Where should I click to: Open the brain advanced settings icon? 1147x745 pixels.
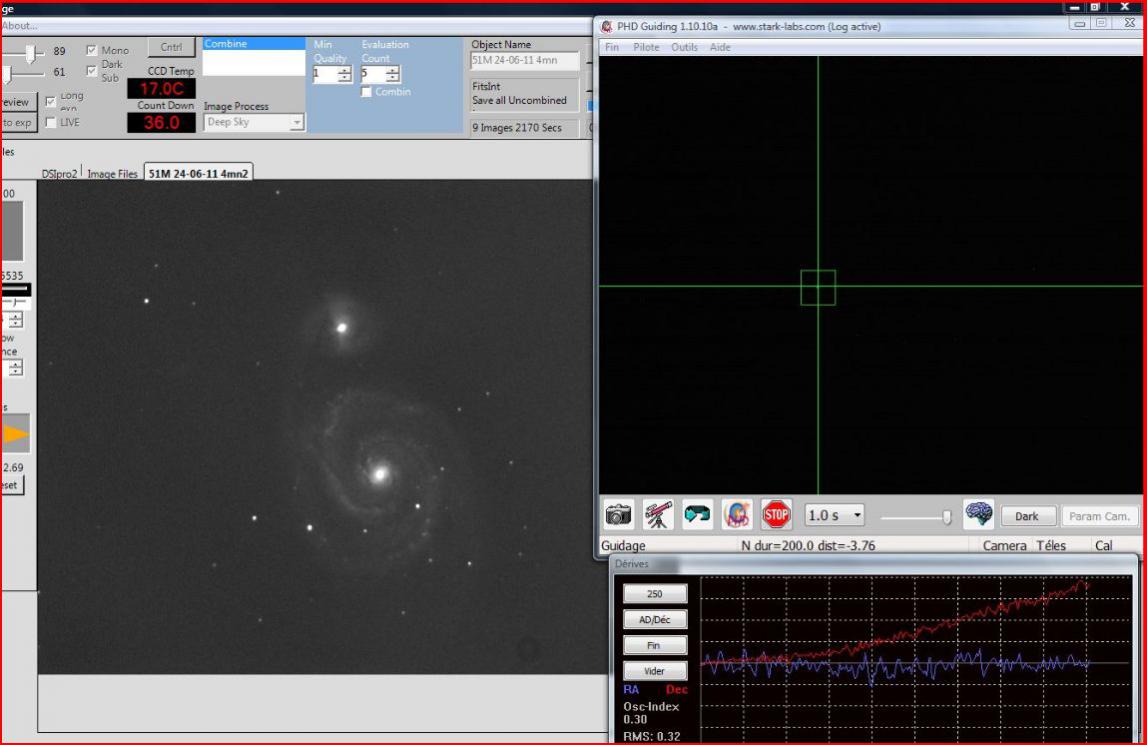pos(978,515)
